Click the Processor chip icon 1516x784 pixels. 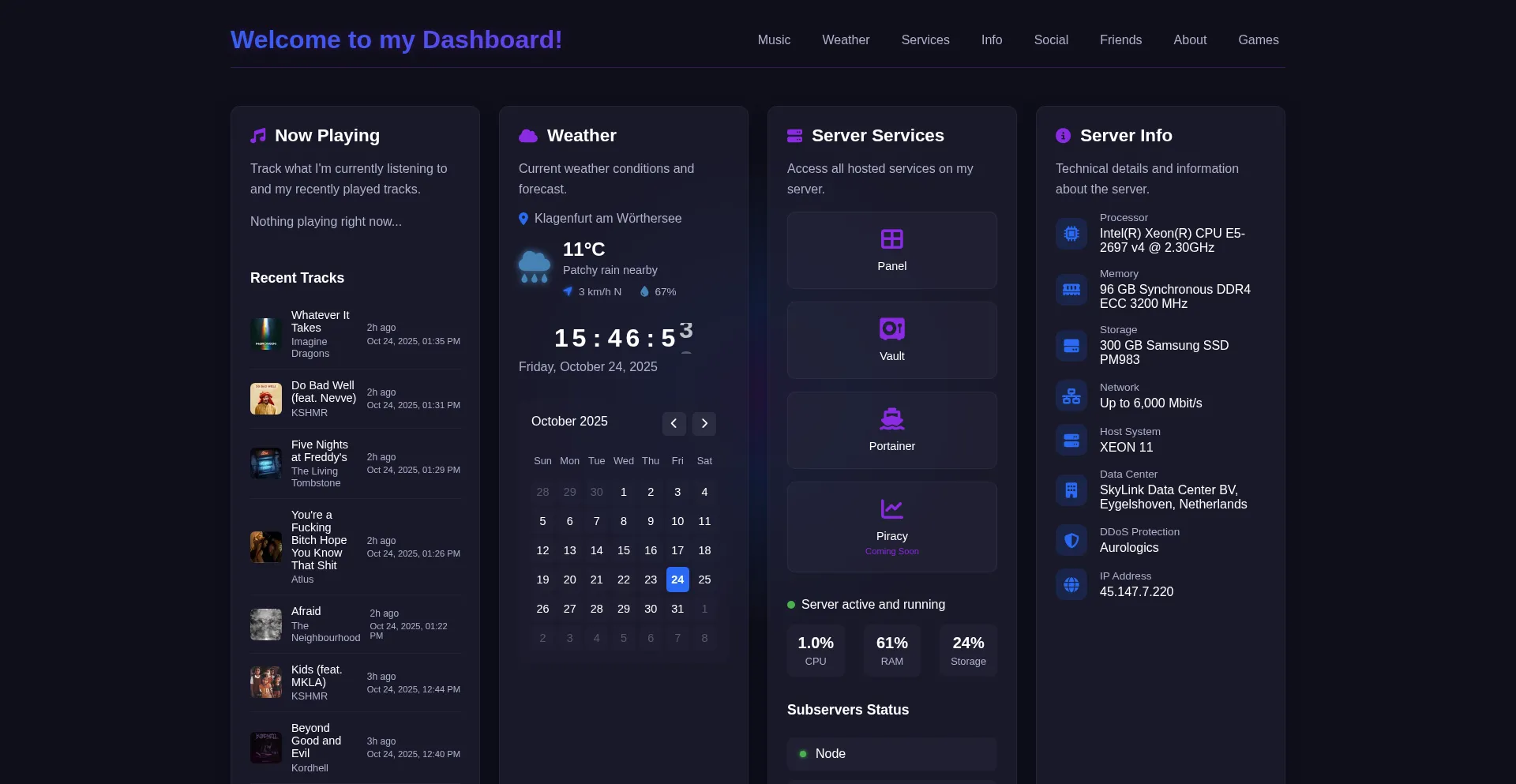coord(1071,234)
